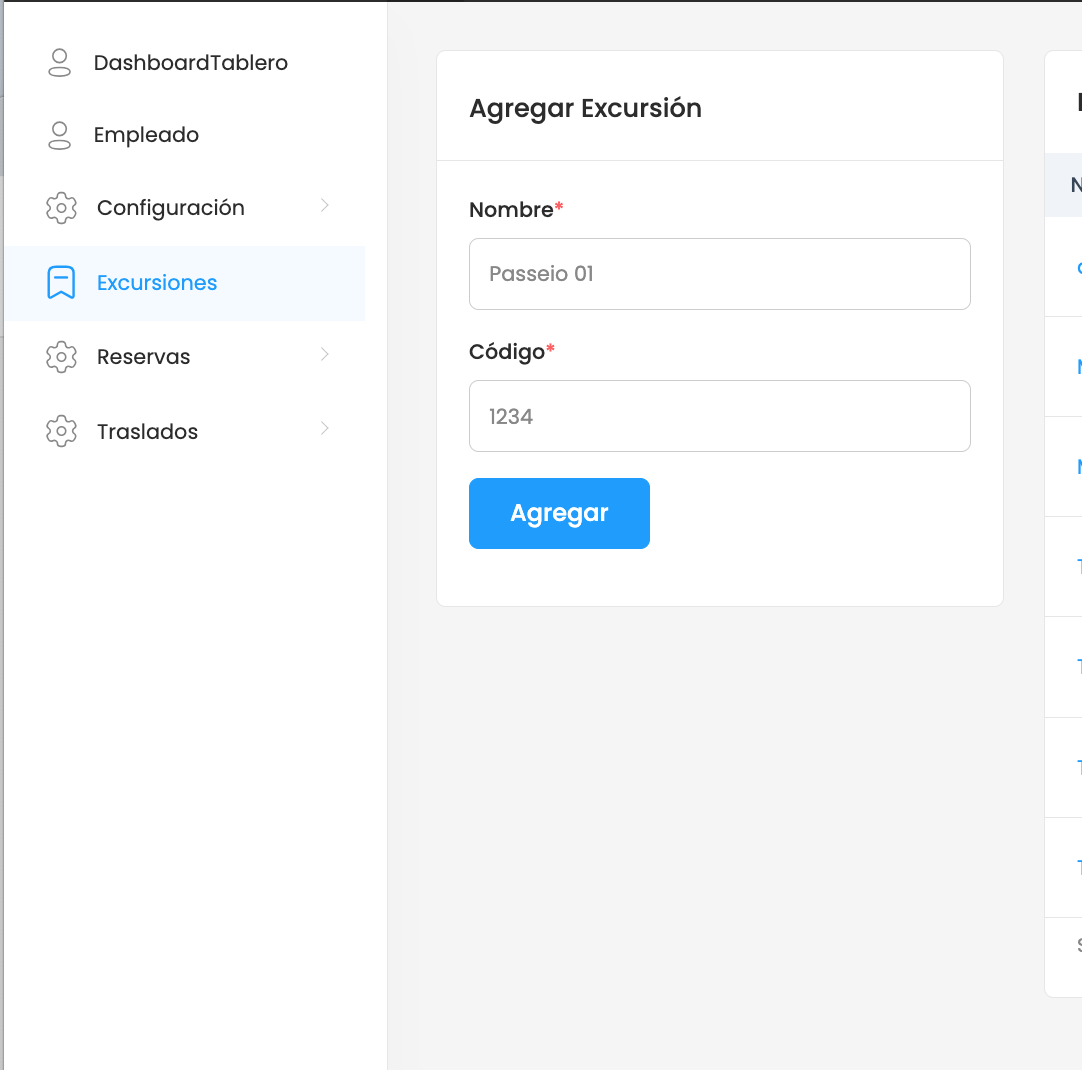
Task: Click the gear icon next to Reservas
Action: coord(62,357)
